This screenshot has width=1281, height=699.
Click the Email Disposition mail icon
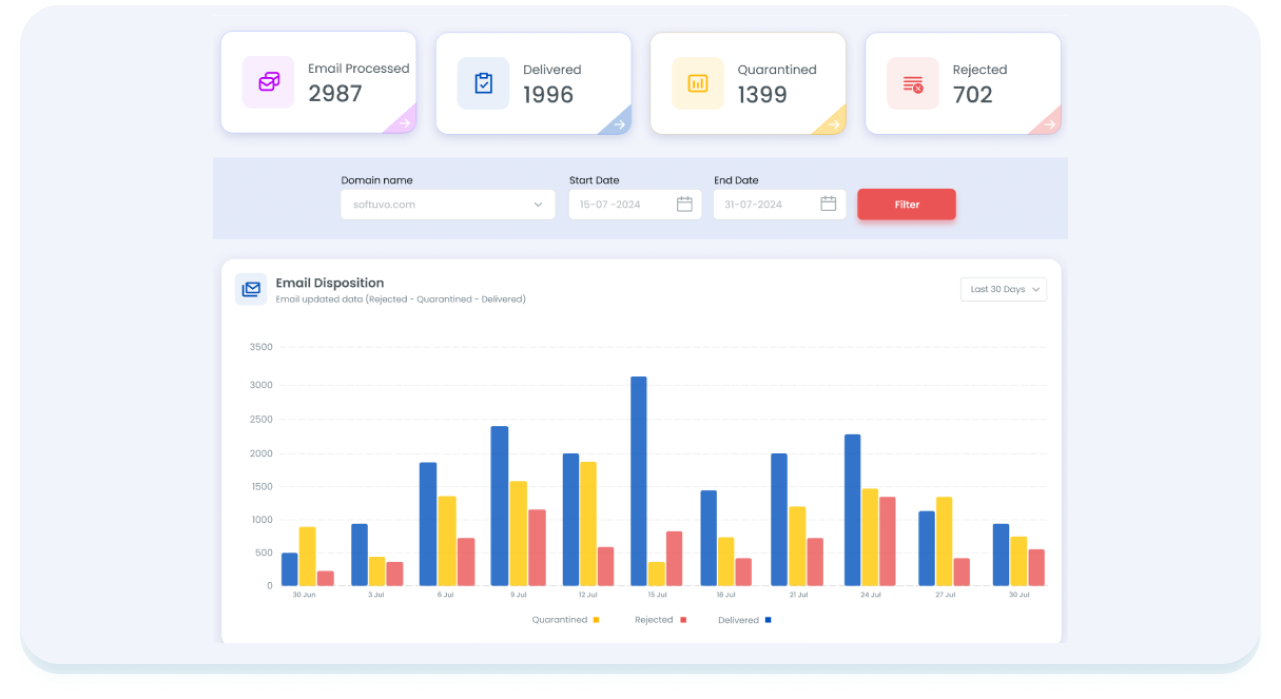pyautogui.click(x=251, y=289)
